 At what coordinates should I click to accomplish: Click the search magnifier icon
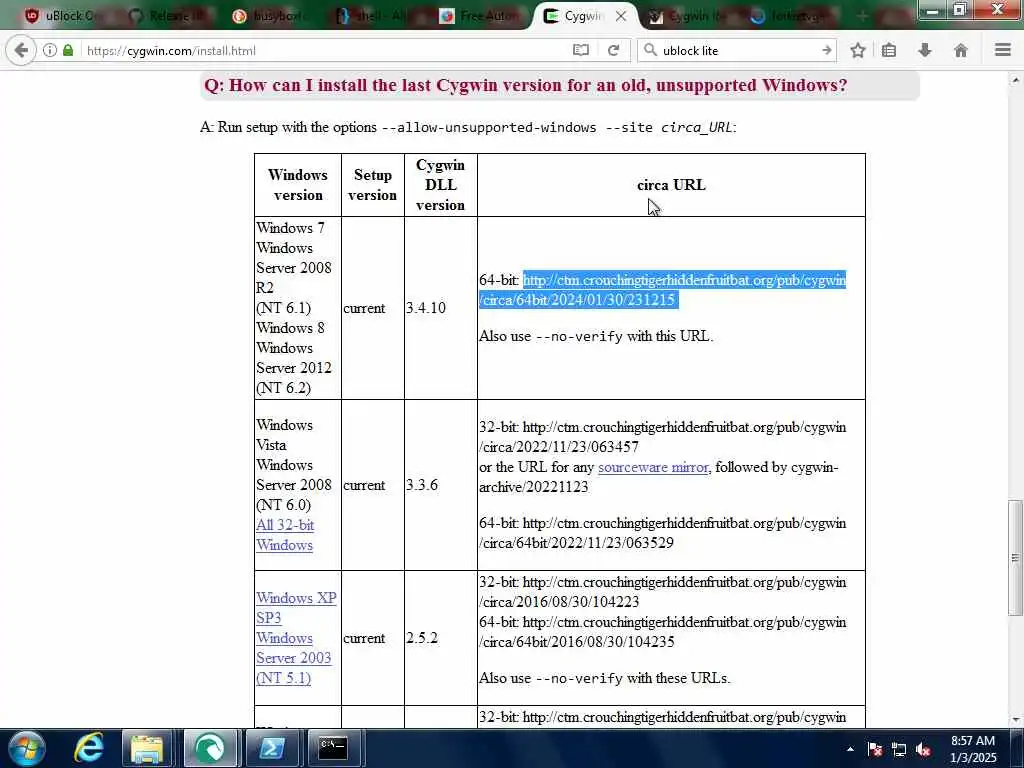[x=650, y=50]
